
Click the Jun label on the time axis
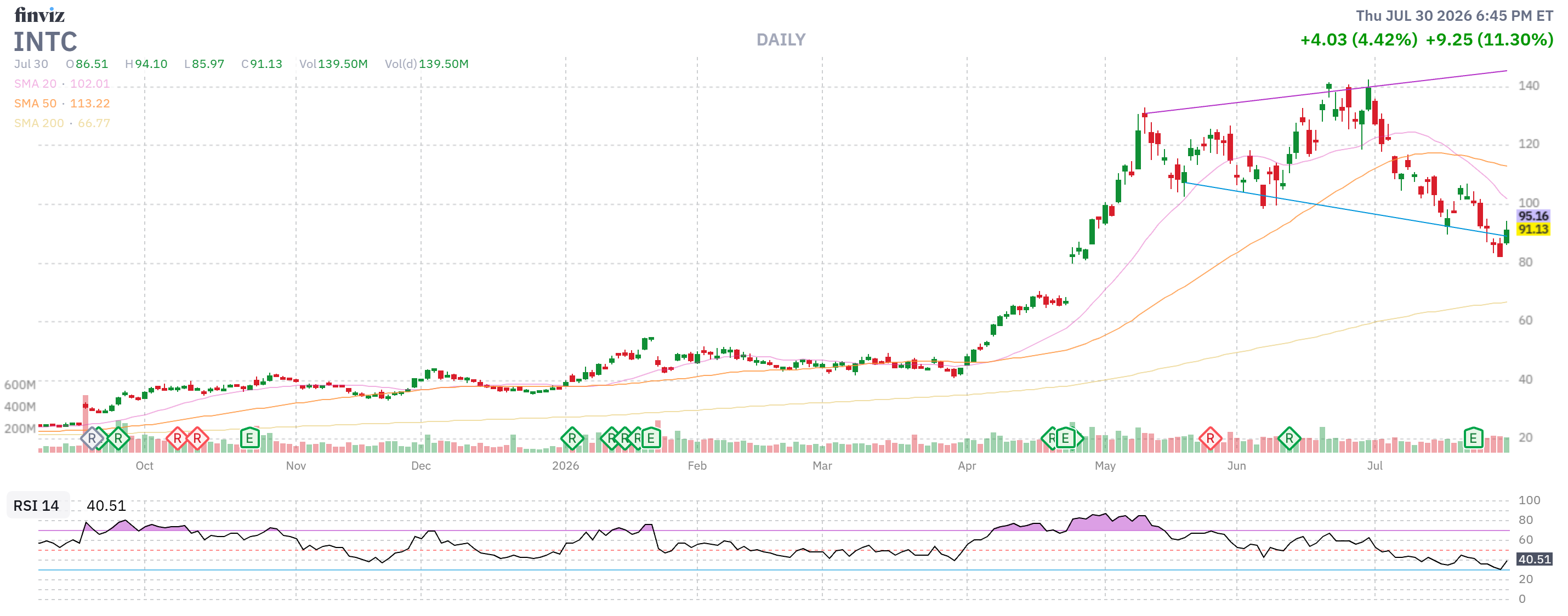point(1236,466)
